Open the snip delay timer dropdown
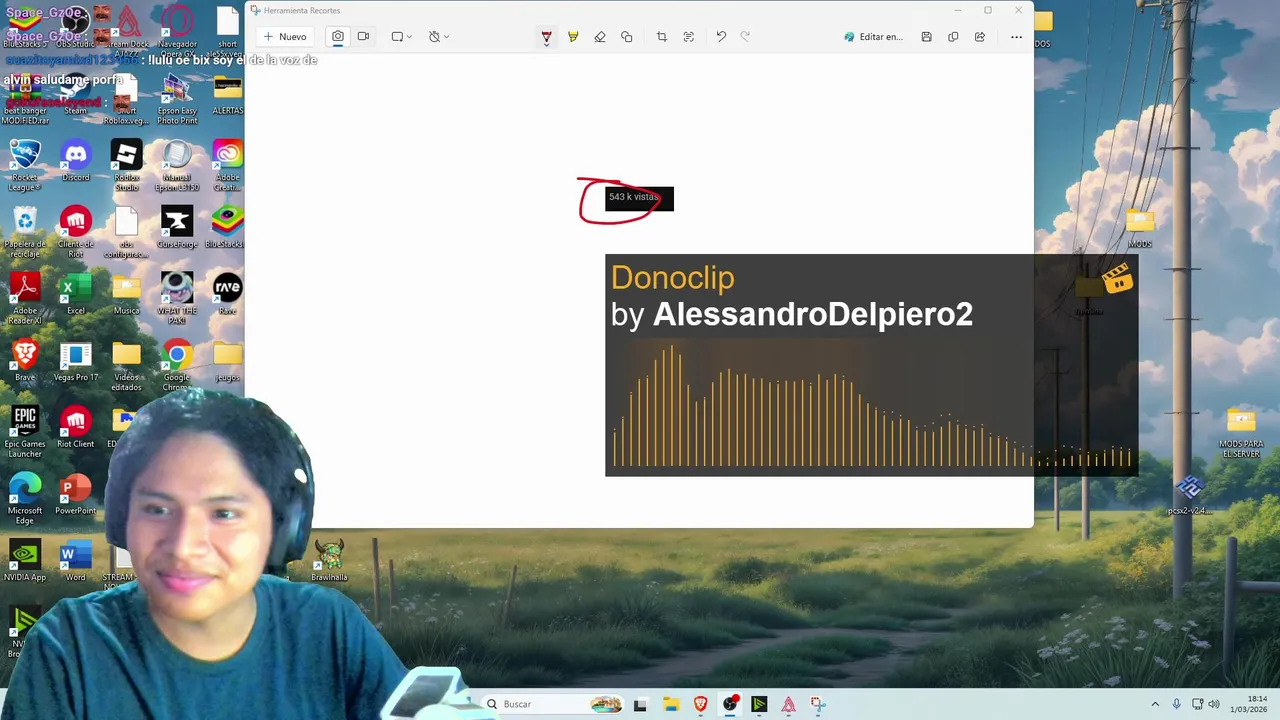This screenshot has width=1280, height=720. coord(438,37)
